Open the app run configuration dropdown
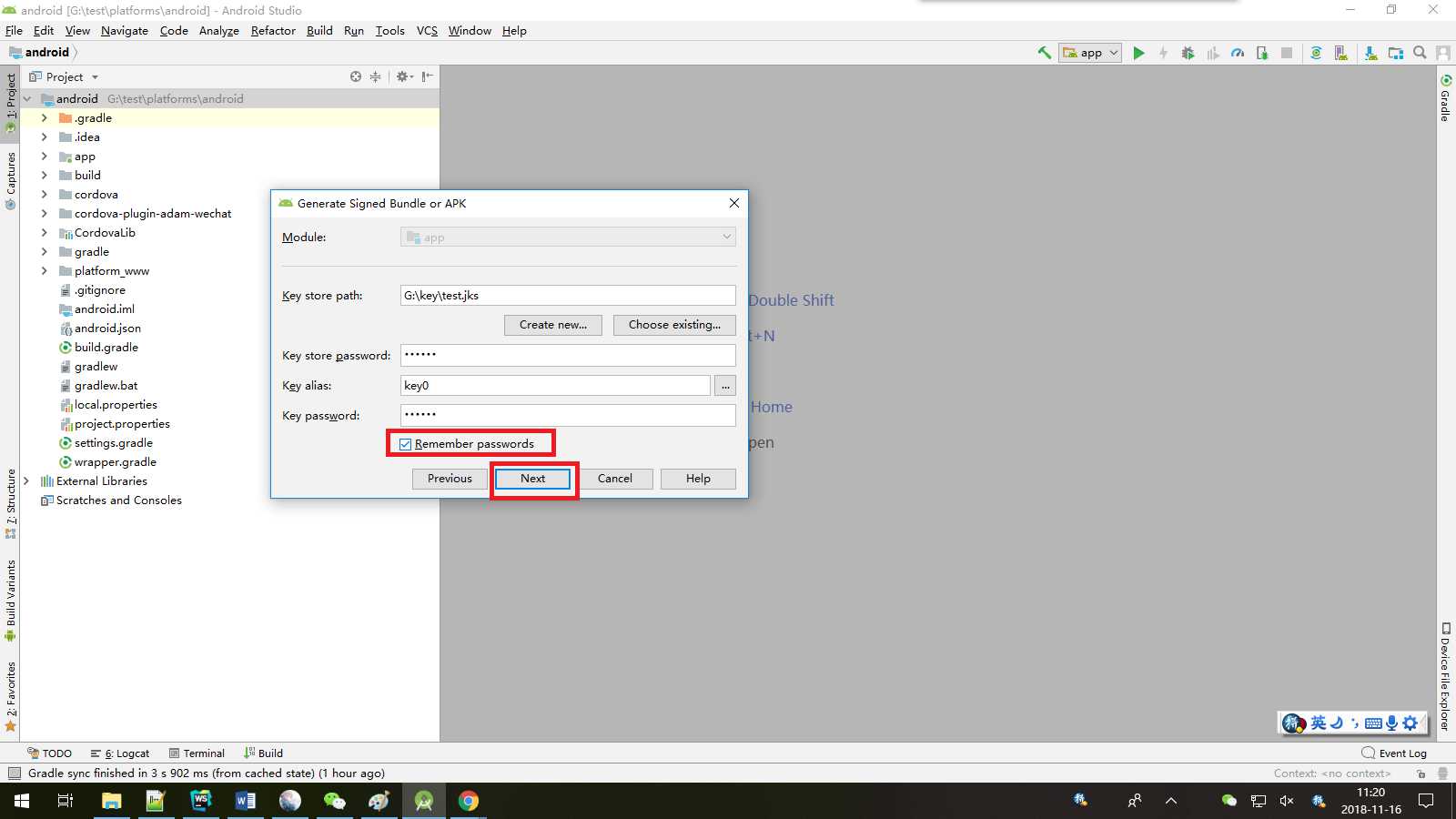Image resolution: width=1456 pixels, height=819 pixels. [x=1090, y=53]
